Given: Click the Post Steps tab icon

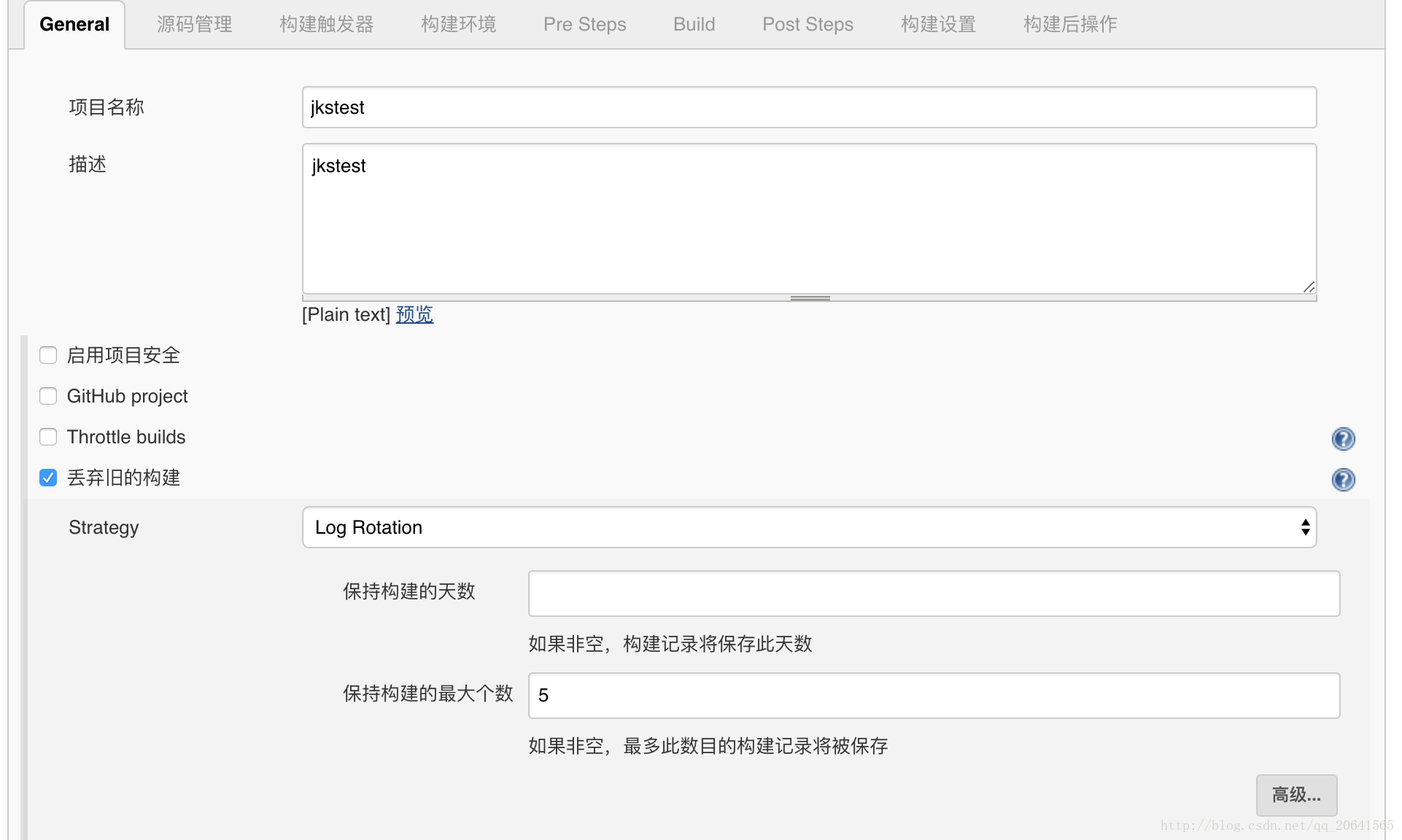Looking at the screenshot, I should tap(809, 25).
